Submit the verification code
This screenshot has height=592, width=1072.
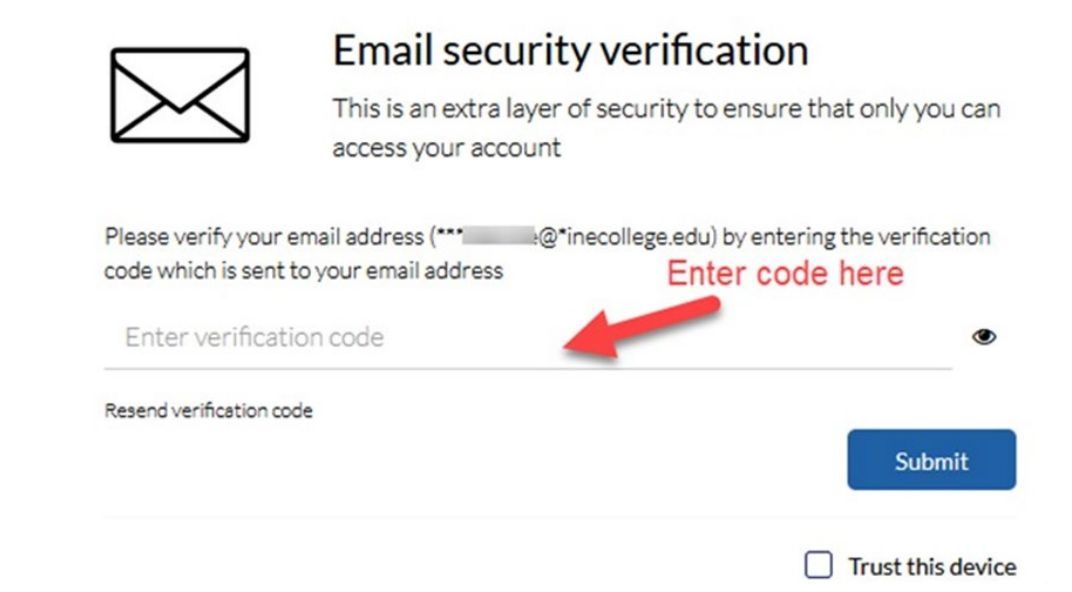click(931, 459)
